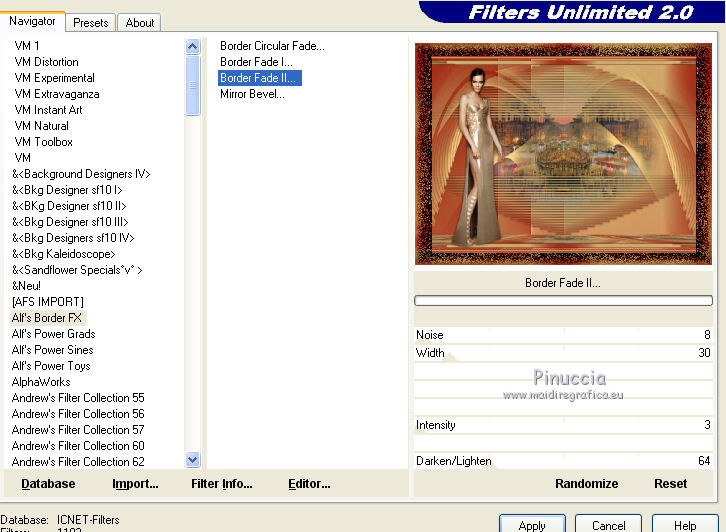Adjust the Noise slider

(563, 335)
